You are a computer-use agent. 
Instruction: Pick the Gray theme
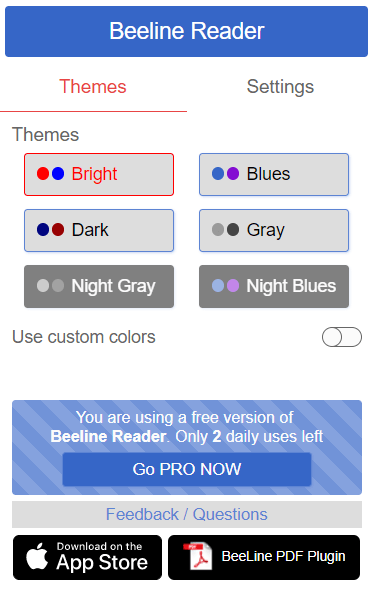[x=274, y=230]
